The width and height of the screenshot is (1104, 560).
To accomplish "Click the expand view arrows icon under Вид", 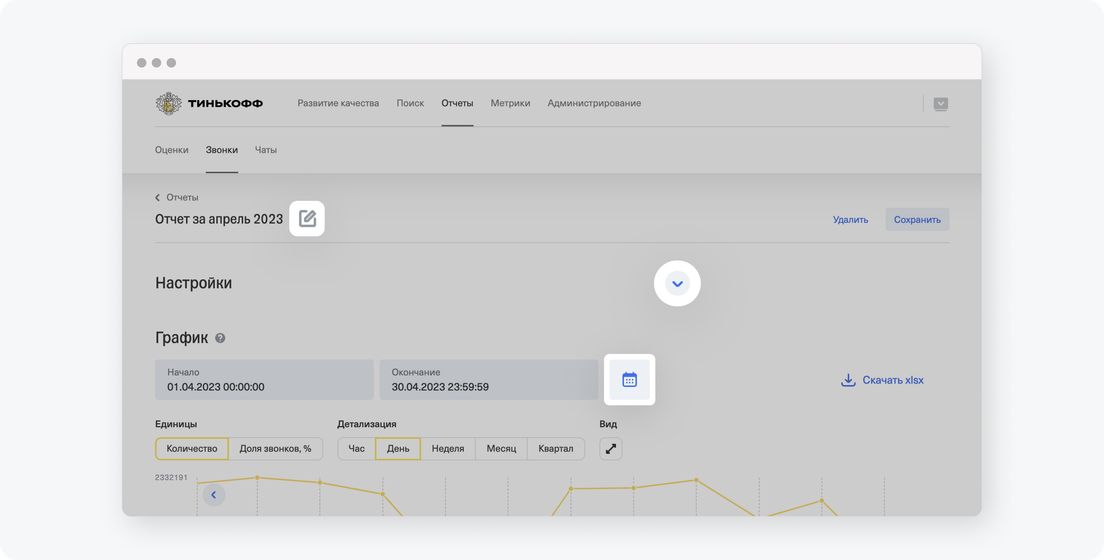I will 610,449.
